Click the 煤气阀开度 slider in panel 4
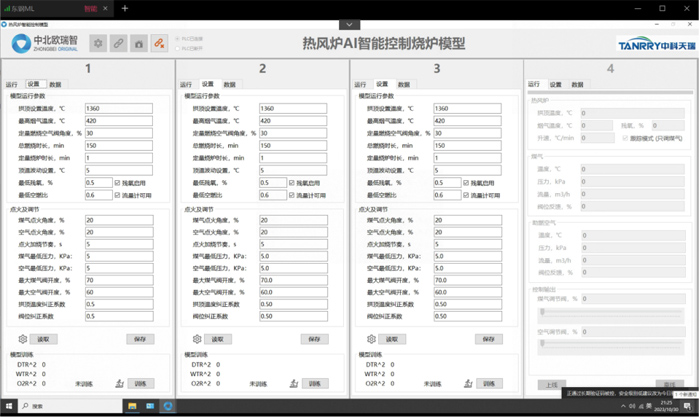This screenshot has height=417, width=700. tap(608, 312)
